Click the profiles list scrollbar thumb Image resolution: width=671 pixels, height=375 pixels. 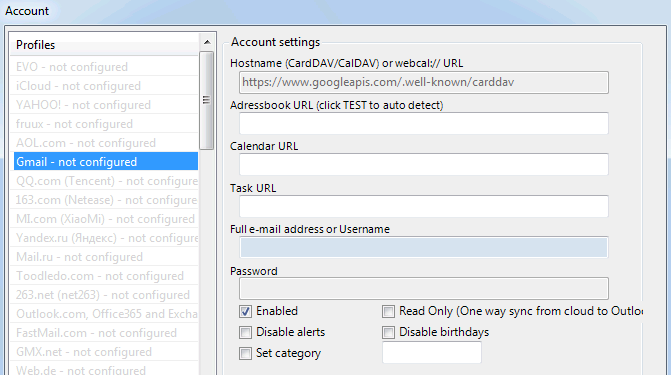tap(207, 100)
